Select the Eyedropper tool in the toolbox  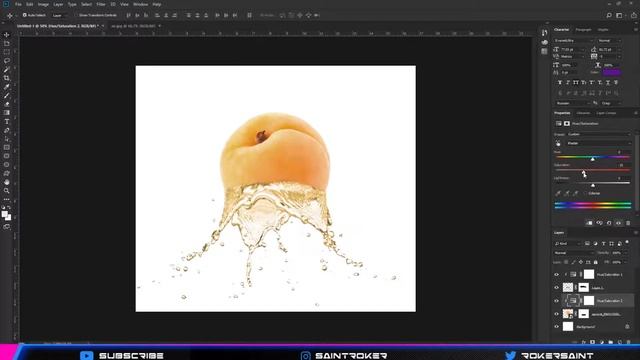[7, 87]
